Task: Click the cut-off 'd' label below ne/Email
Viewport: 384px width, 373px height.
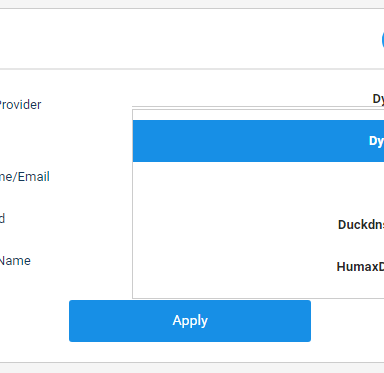Action: [2, 218]
